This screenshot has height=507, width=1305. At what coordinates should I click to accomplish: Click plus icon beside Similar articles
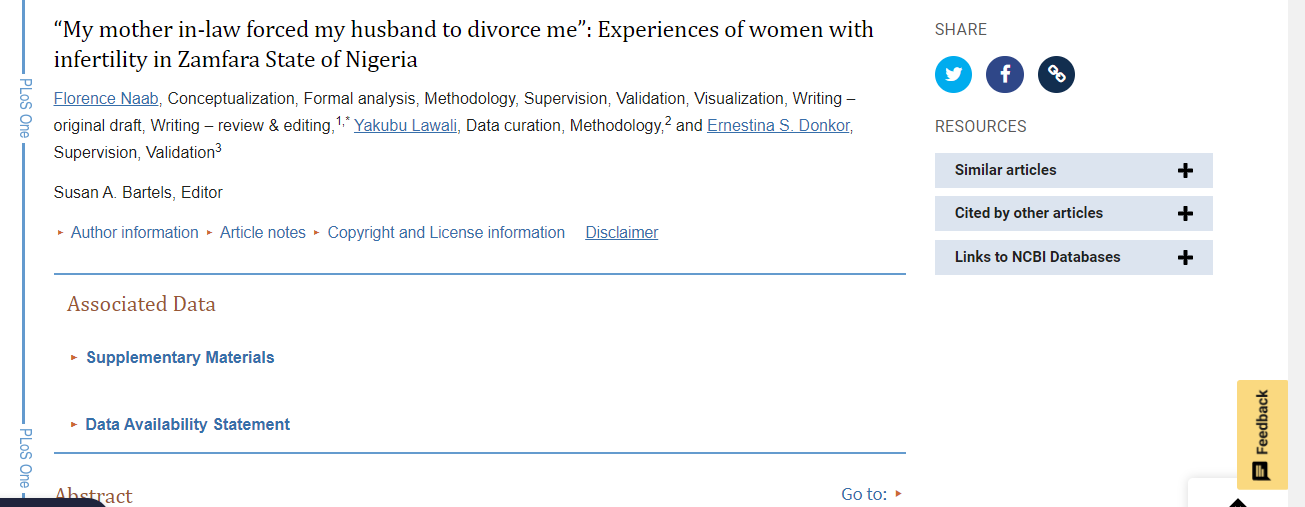[1185, 171]
